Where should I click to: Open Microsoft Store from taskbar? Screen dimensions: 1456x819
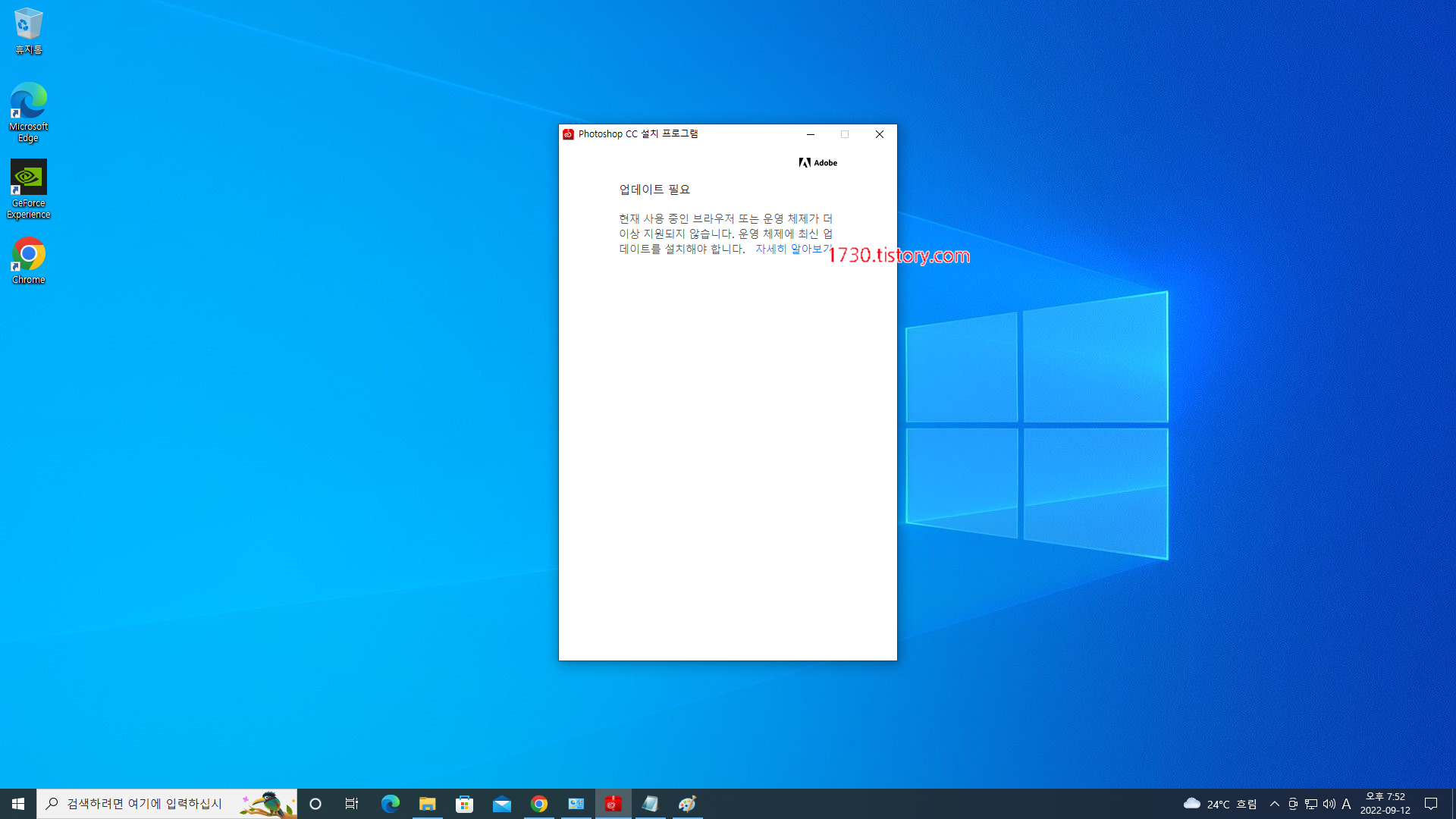point(464,804)
